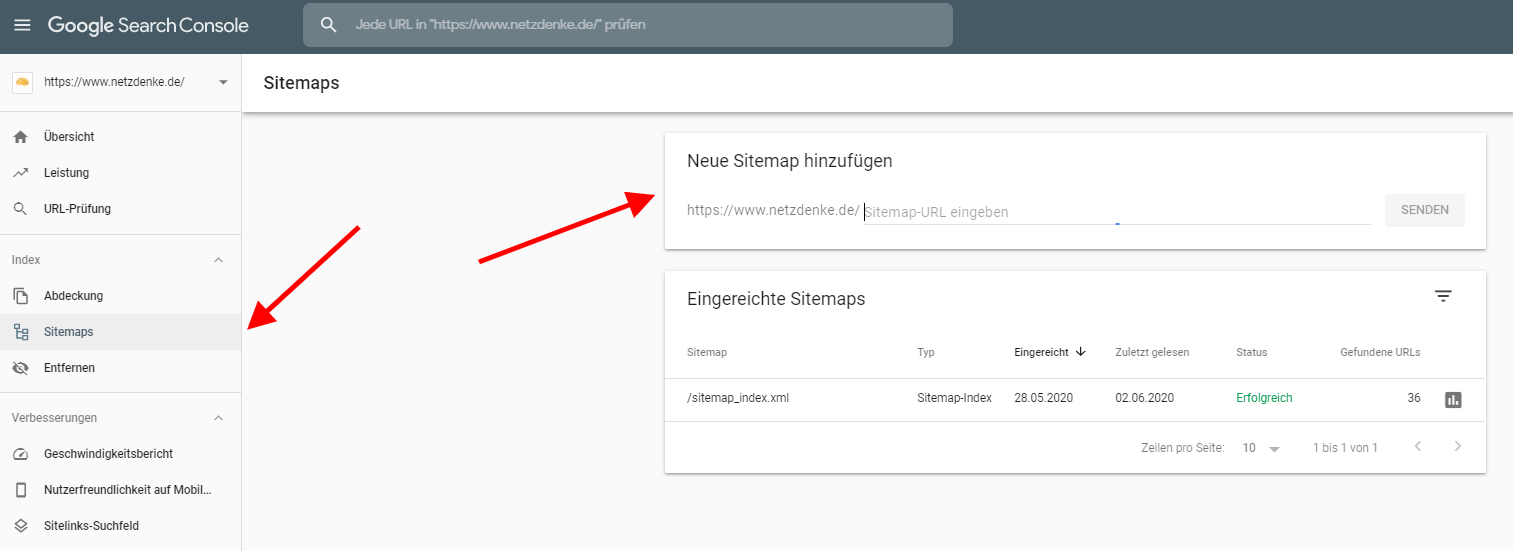
Task: Open the hamburger main menu
Action: pos(22,25)
